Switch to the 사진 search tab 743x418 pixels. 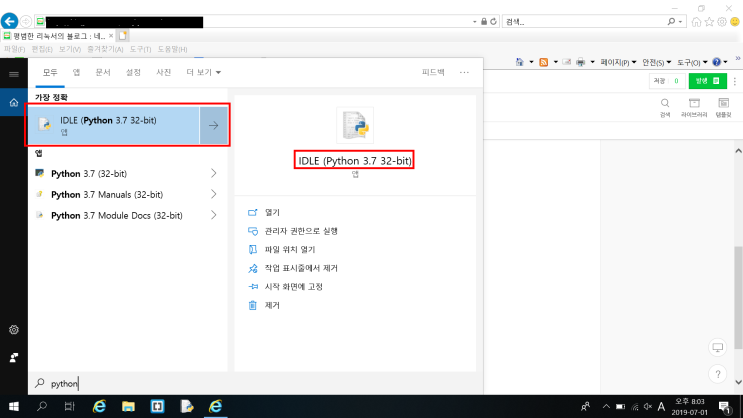pos(163,73)
